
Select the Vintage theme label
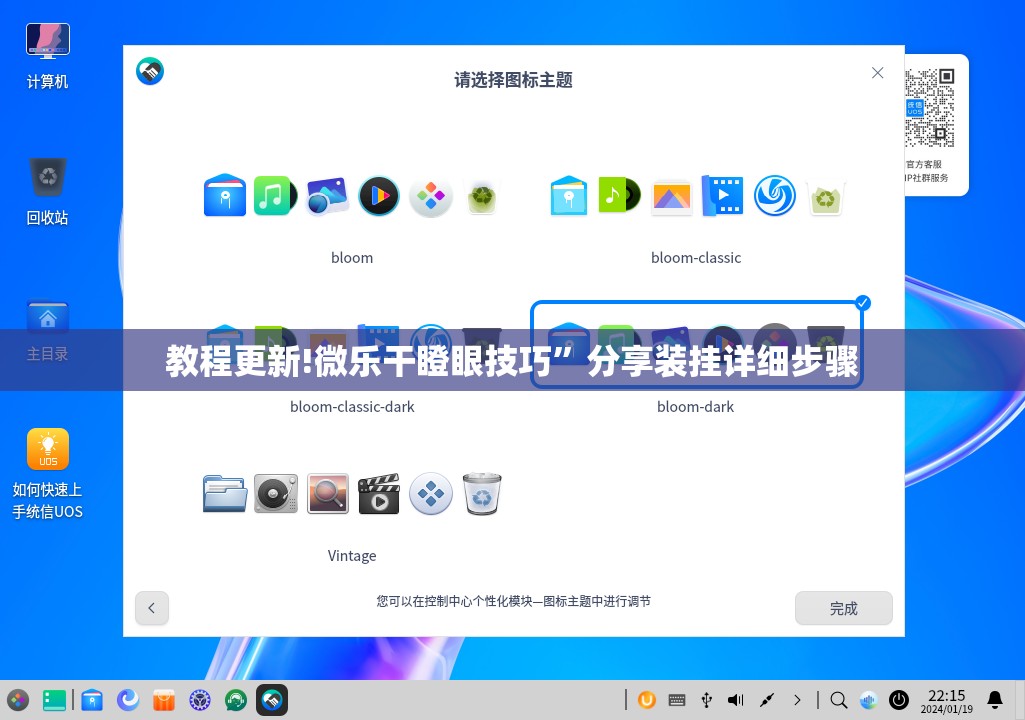pos(352,556)
